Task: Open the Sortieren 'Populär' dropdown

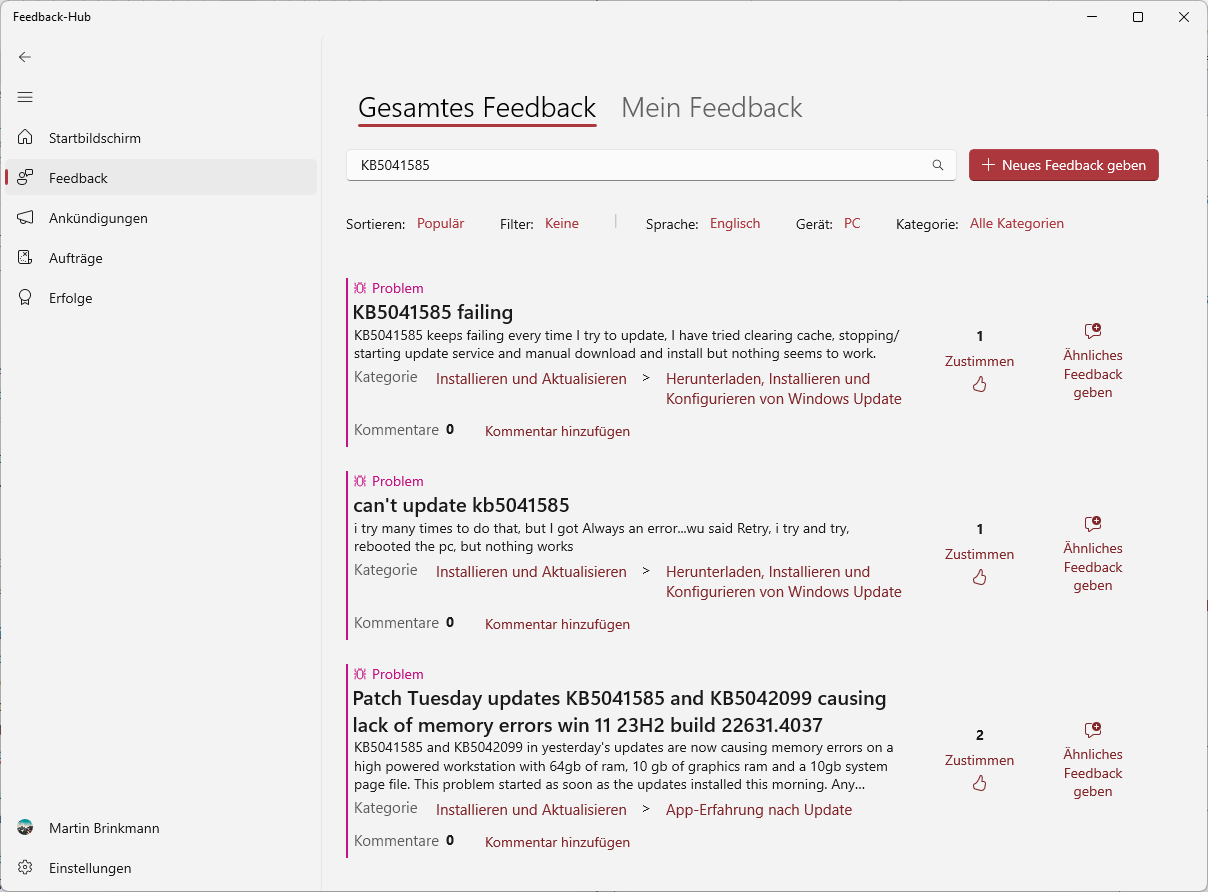Action: (x=440, y=223)
